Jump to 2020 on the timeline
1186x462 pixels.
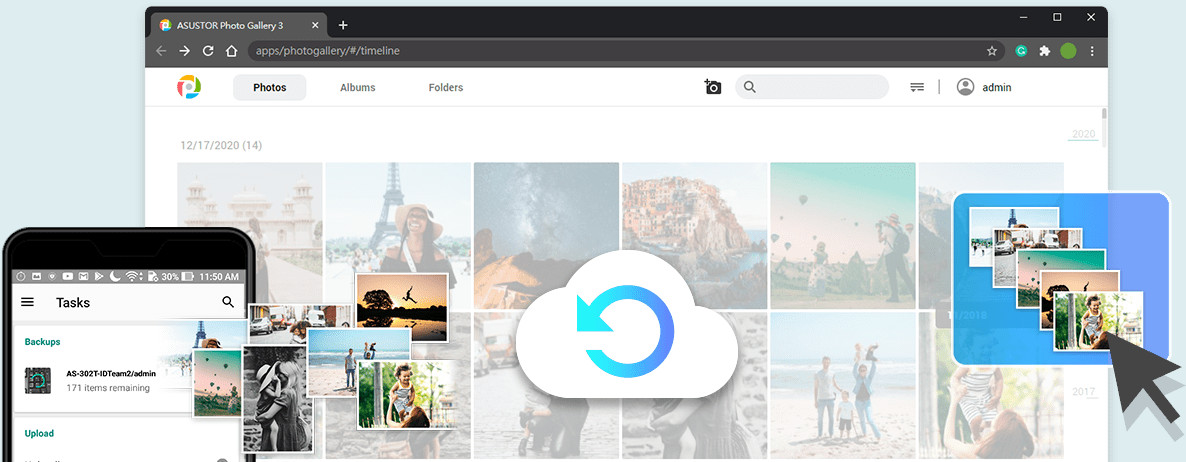point(1083,135)
